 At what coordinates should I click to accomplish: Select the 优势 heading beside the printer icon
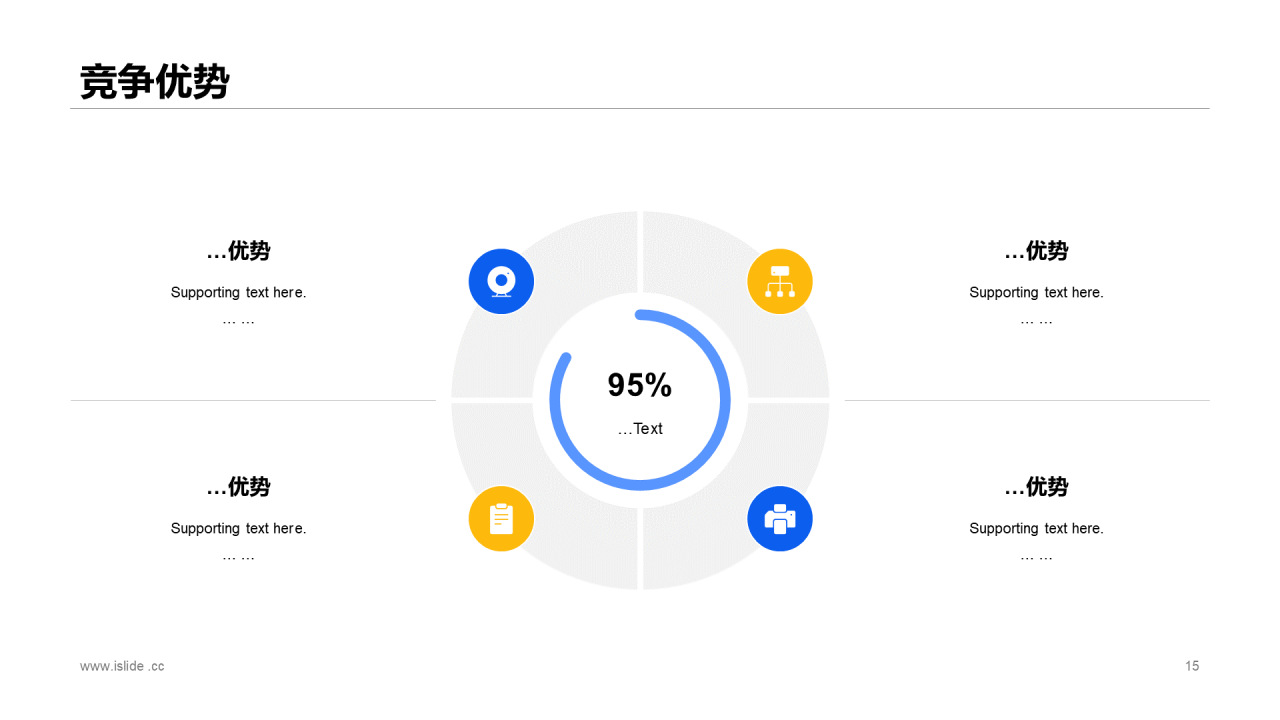[1036, 487]
